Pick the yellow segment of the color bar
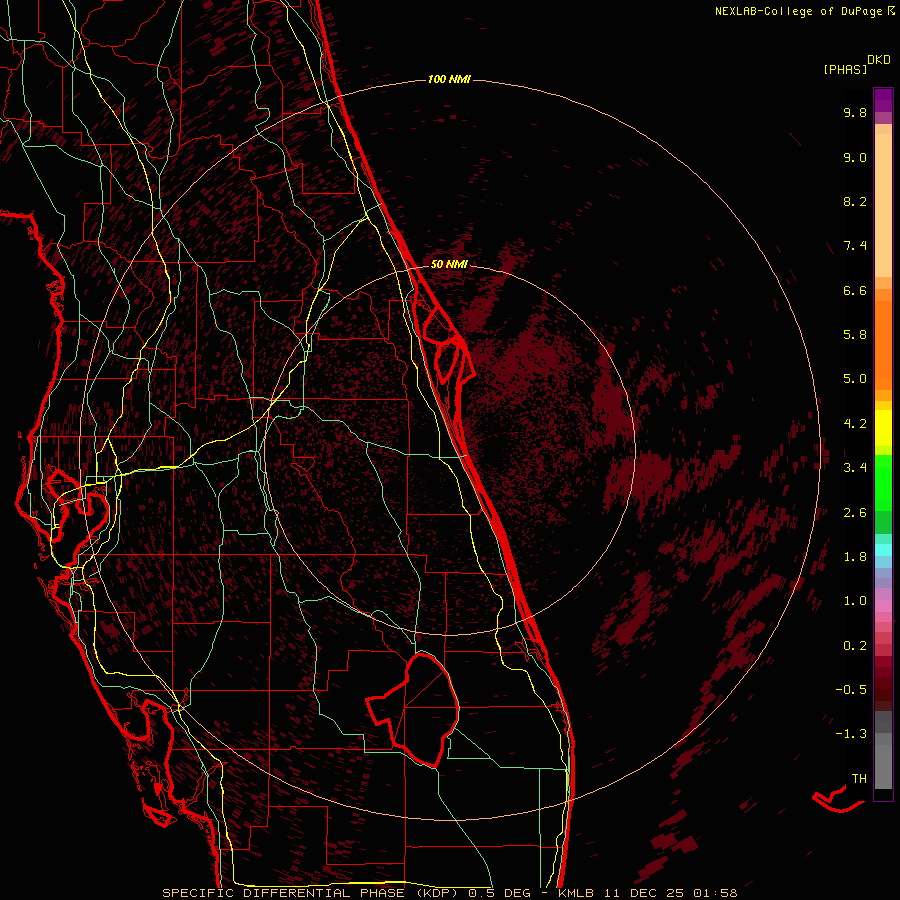 pyautogui.click(x=883, y=428)
